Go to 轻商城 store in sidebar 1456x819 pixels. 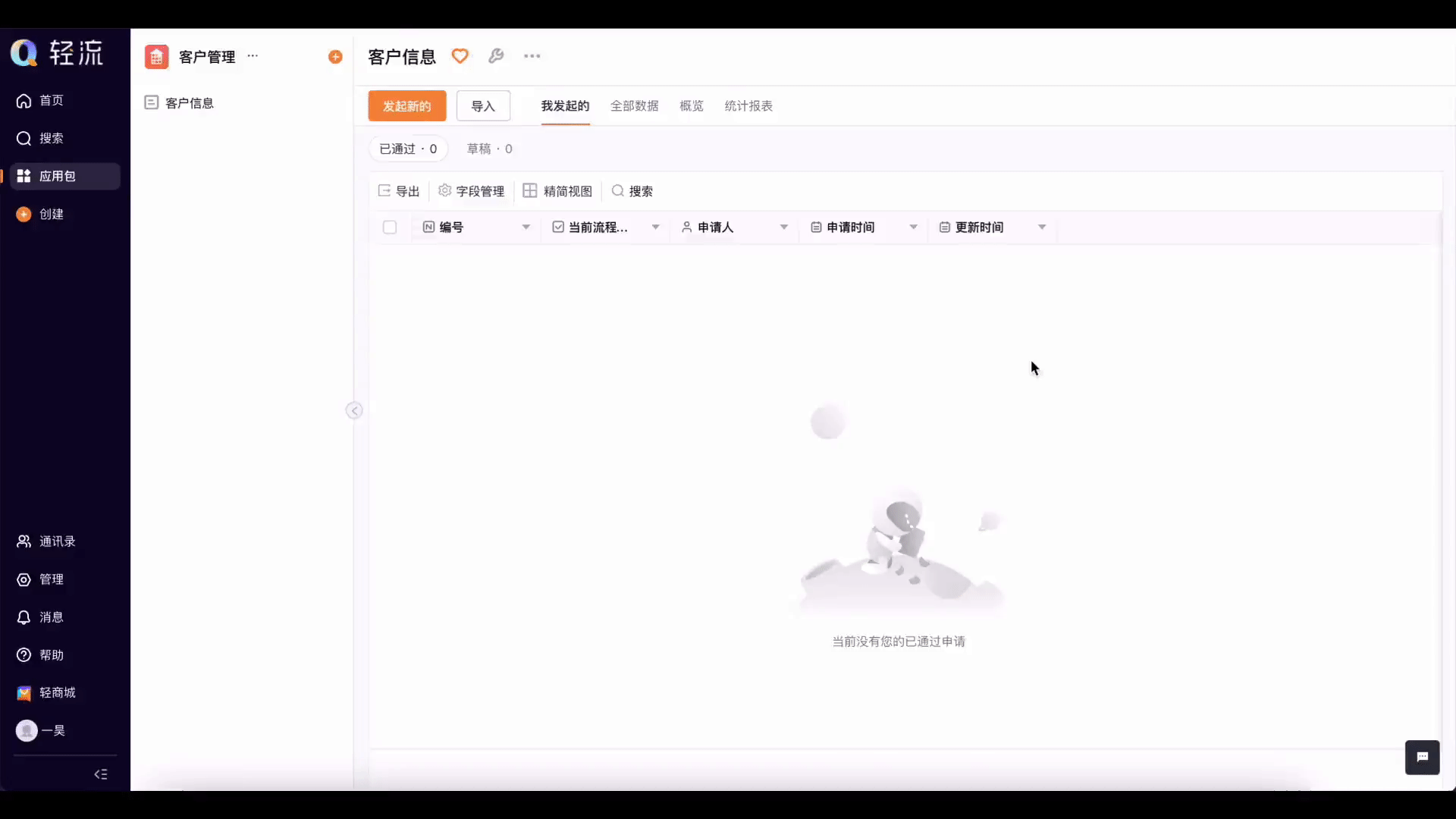[x=57, y=693]
